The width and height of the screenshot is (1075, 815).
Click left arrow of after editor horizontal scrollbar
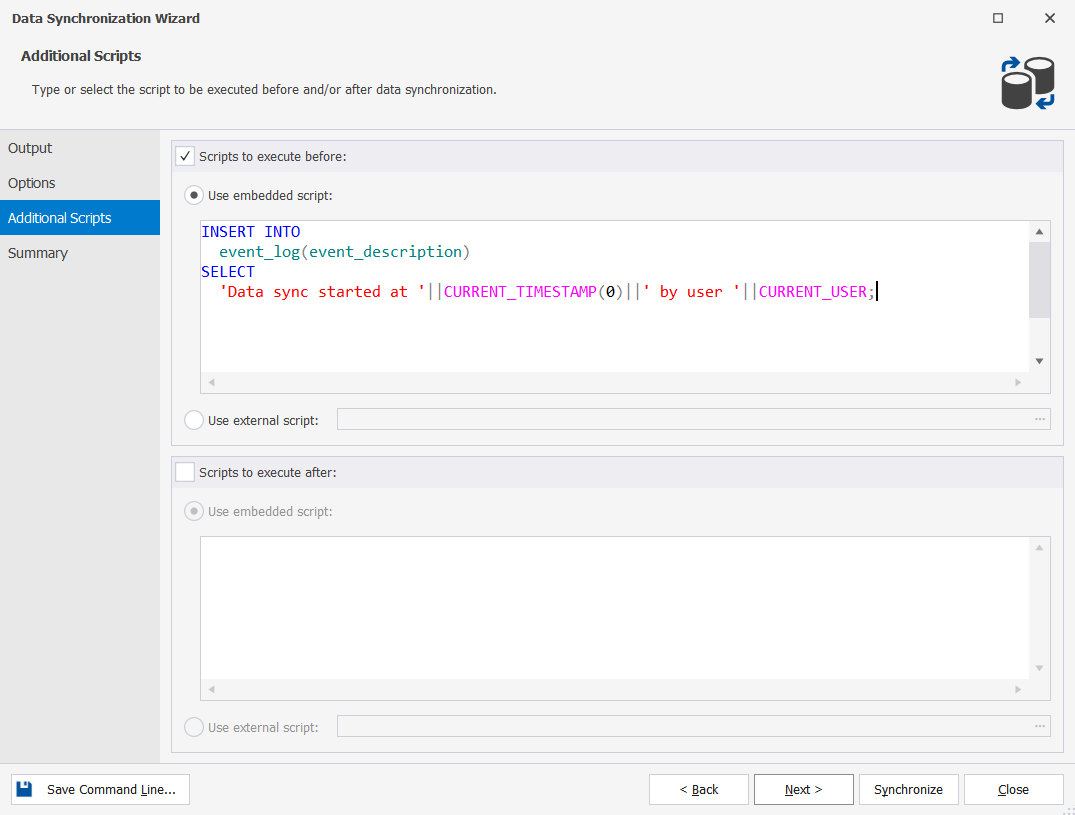point(212,690)
